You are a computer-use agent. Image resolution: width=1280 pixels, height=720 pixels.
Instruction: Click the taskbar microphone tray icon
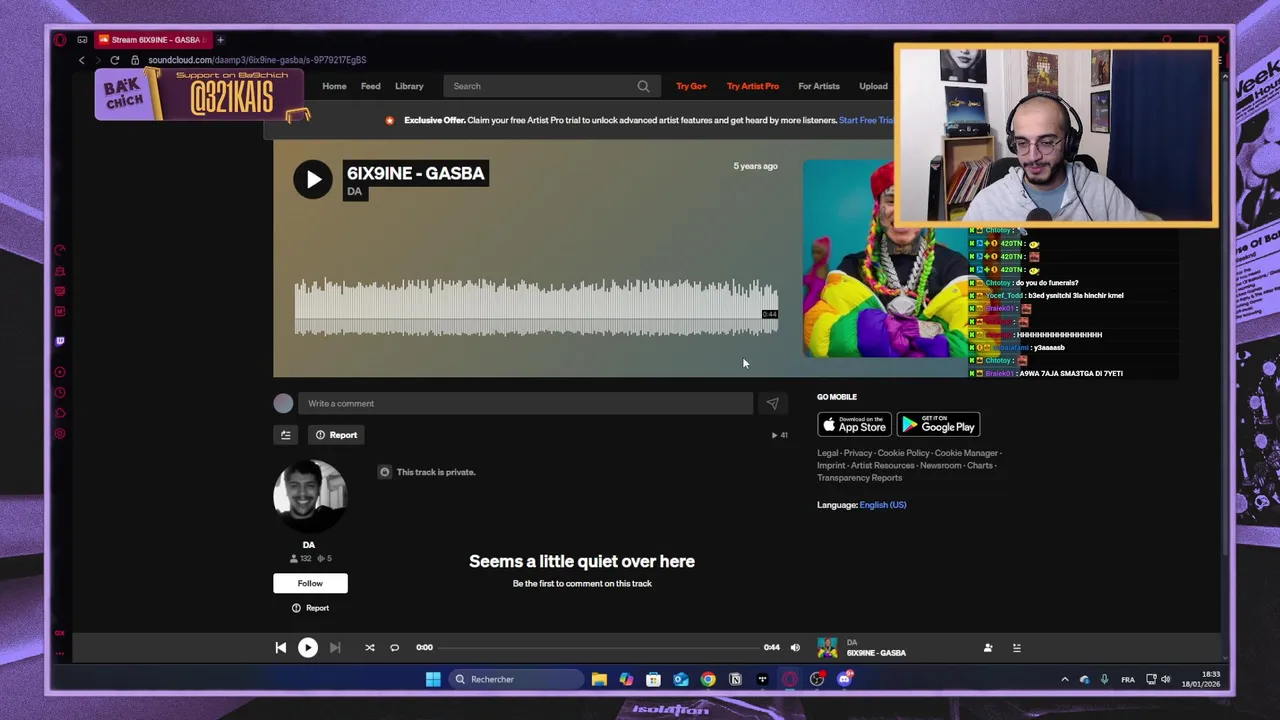1104,680
